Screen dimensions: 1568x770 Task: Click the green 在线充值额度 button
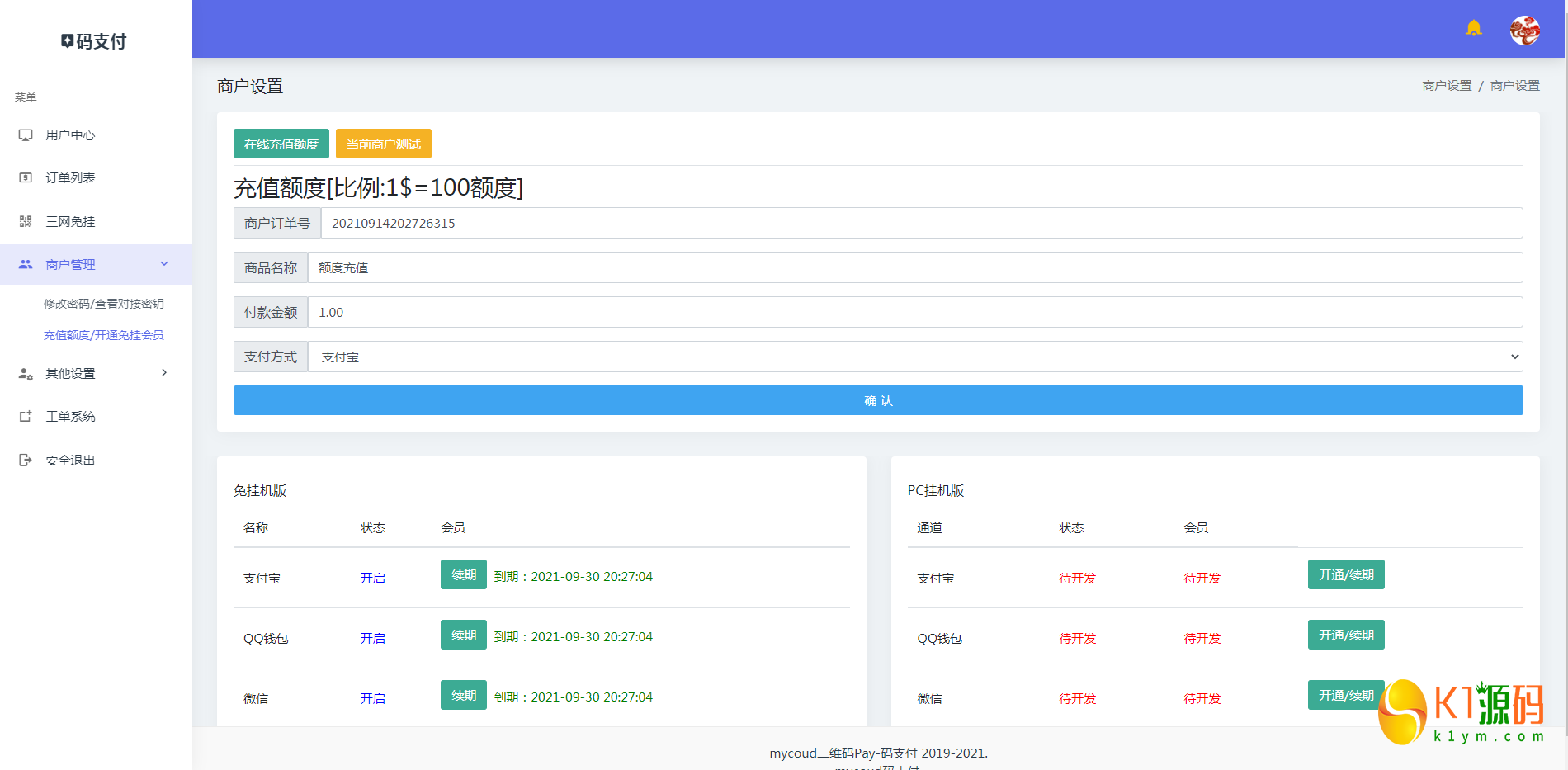[281, 144]
